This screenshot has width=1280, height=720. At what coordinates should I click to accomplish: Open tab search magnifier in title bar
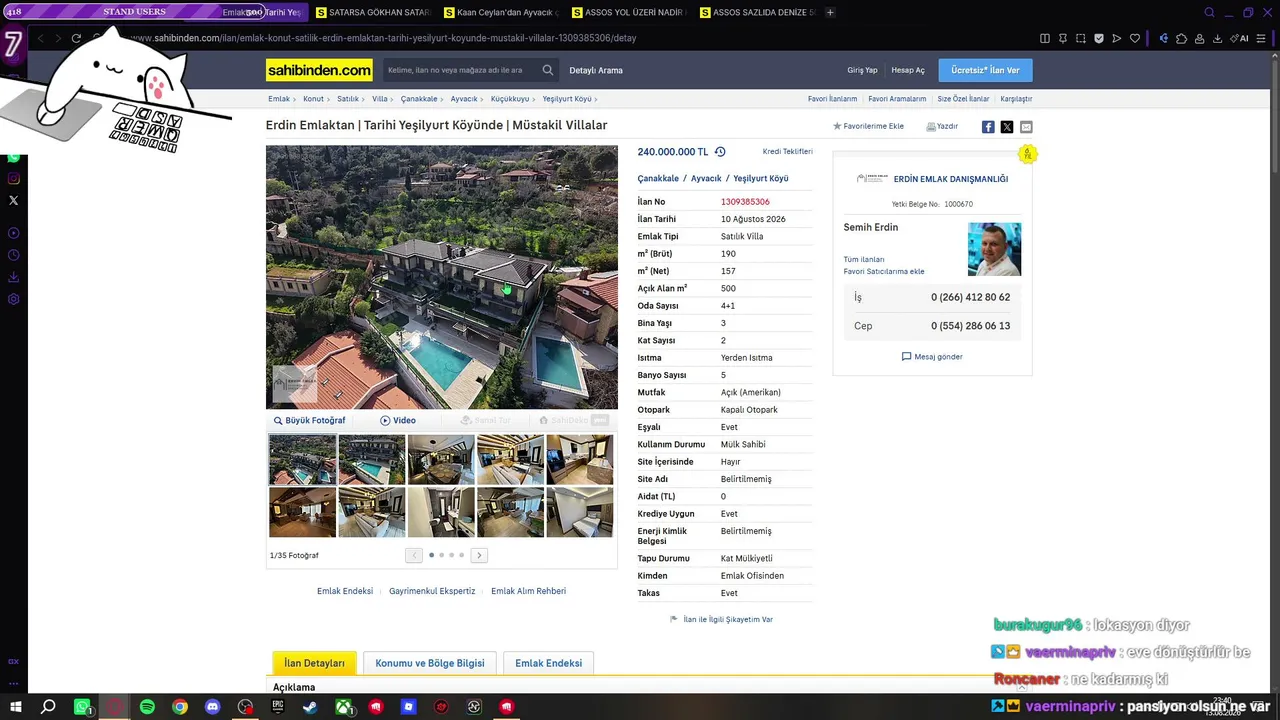(1210, 12)
